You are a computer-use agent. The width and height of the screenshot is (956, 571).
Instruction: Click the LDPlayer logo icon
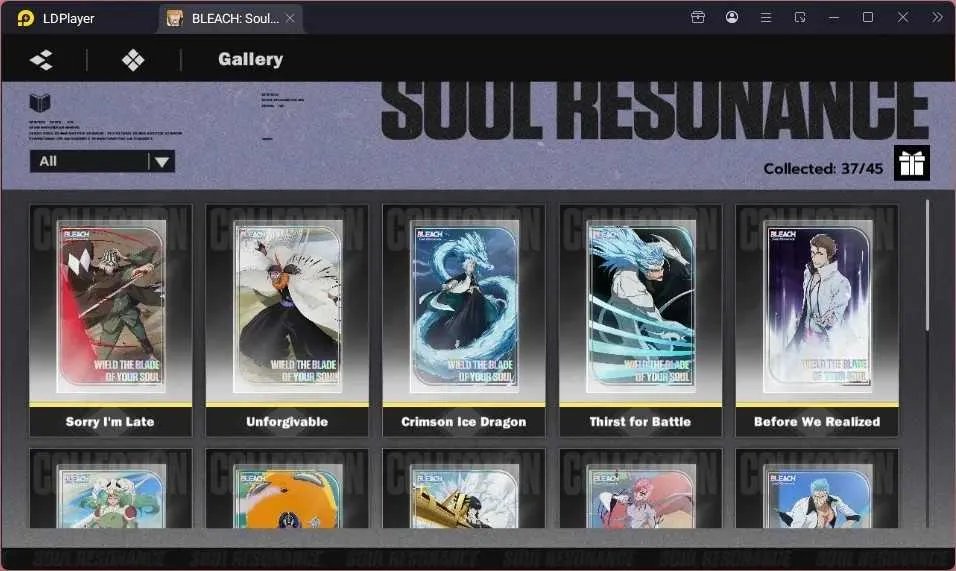click(26, 18)
